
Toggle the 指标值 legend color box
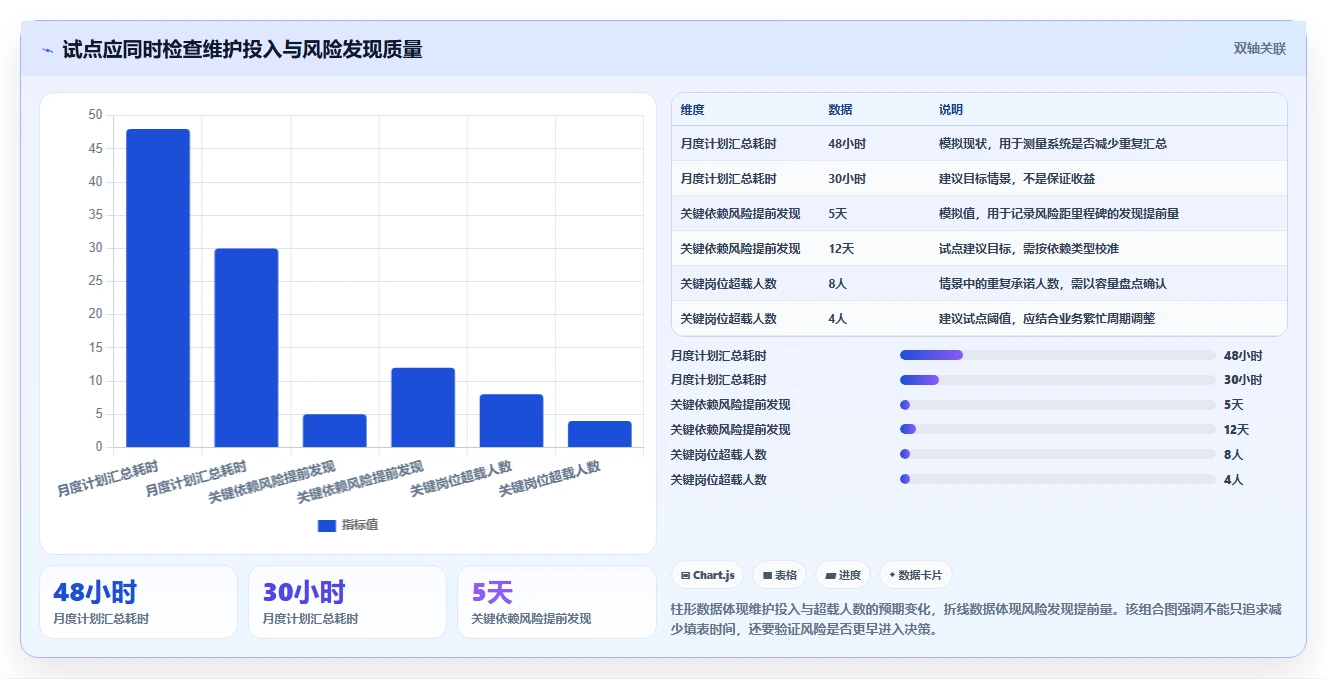pos(327,525)
